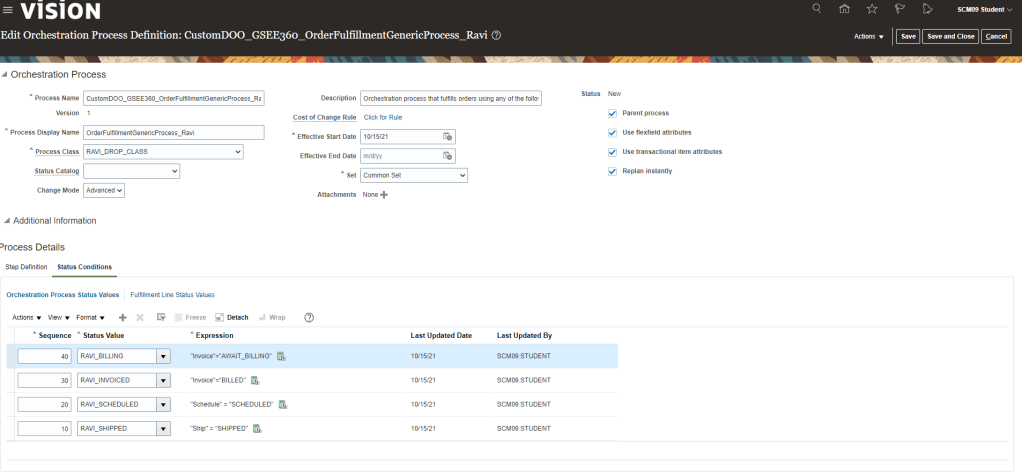1022x472 pixels.
Task: Go to Home via house icon
Action: [x=845, y=10]
